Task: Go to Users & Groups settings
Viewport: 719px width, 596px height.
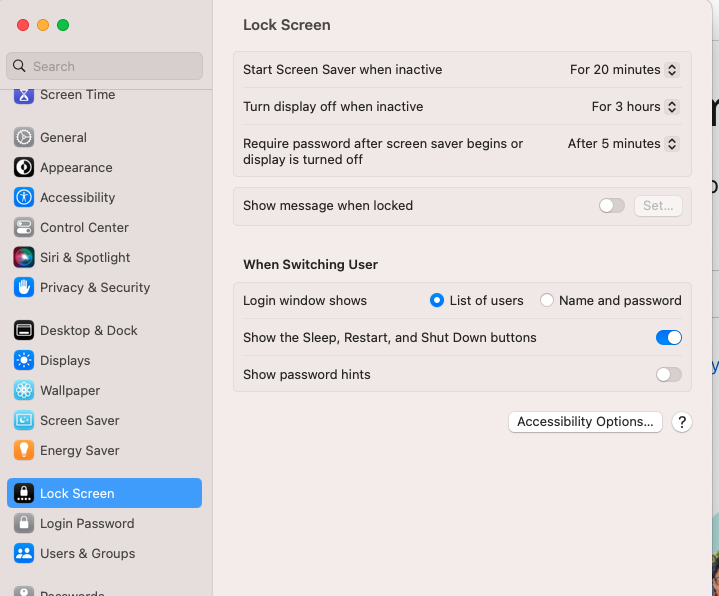Action: [x=87, y=554]
